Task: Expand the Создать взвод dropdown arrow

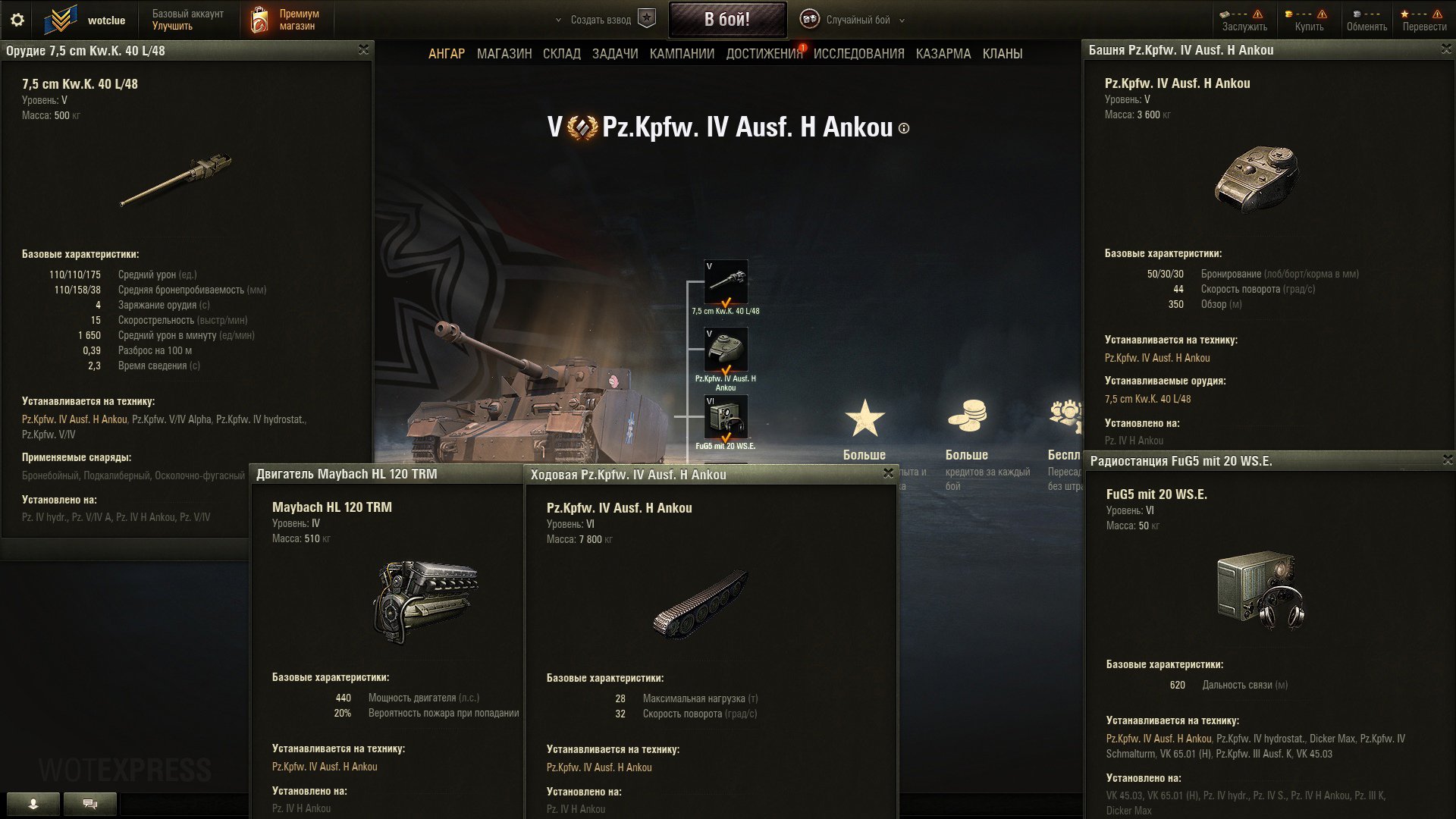Action: tap(559, 20)
